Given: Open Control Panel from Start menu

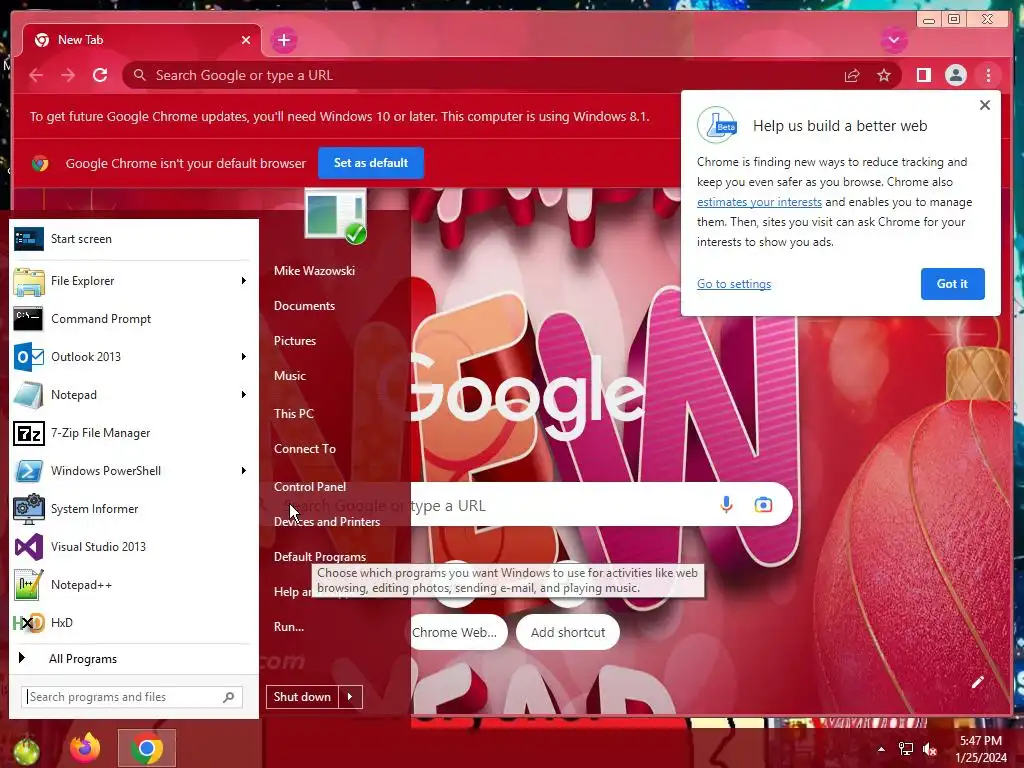Looking at the screenshot, I should coord(310,487).
